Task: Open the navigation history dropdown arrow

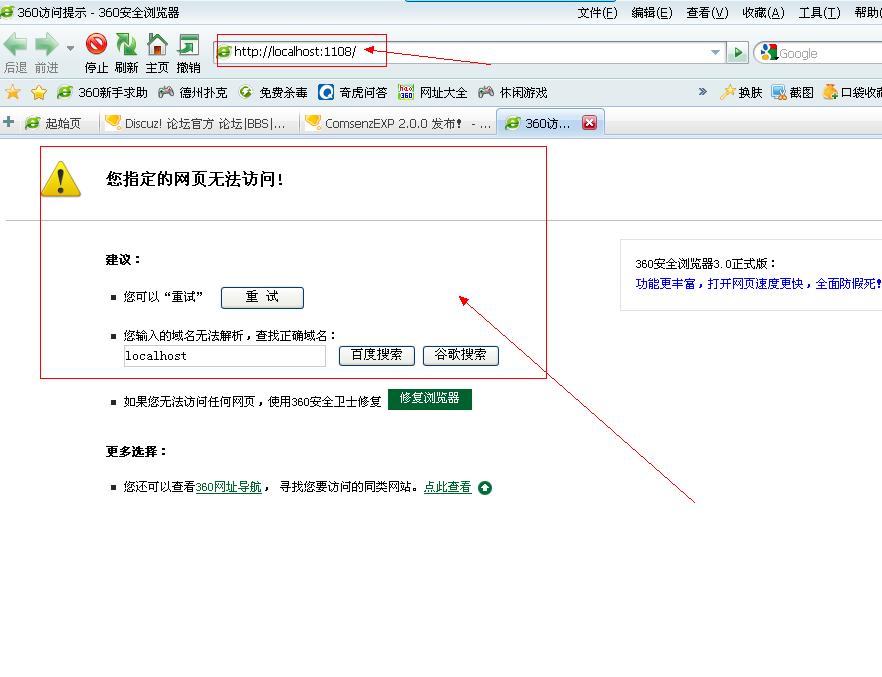Action: coord(70,48)
